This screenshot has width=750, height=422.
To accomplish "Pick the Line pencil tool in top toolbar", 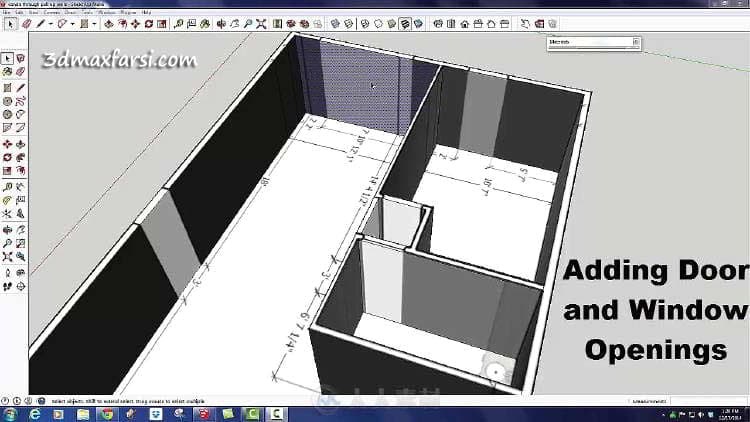I will (x=41, y=23).
